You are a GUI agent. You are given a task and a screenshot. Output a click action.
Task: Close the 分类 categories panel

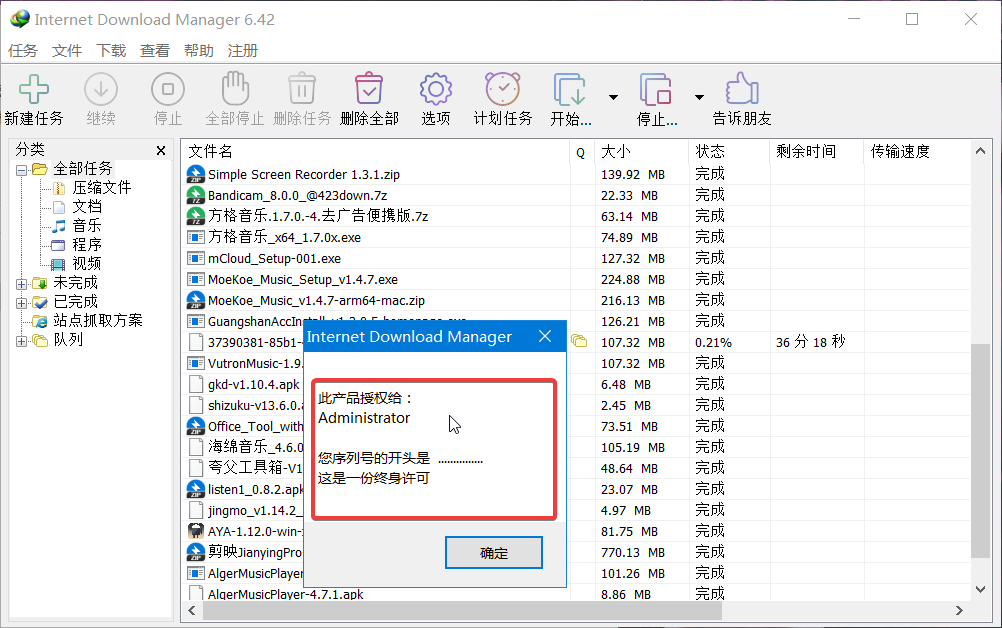(161, 150)
